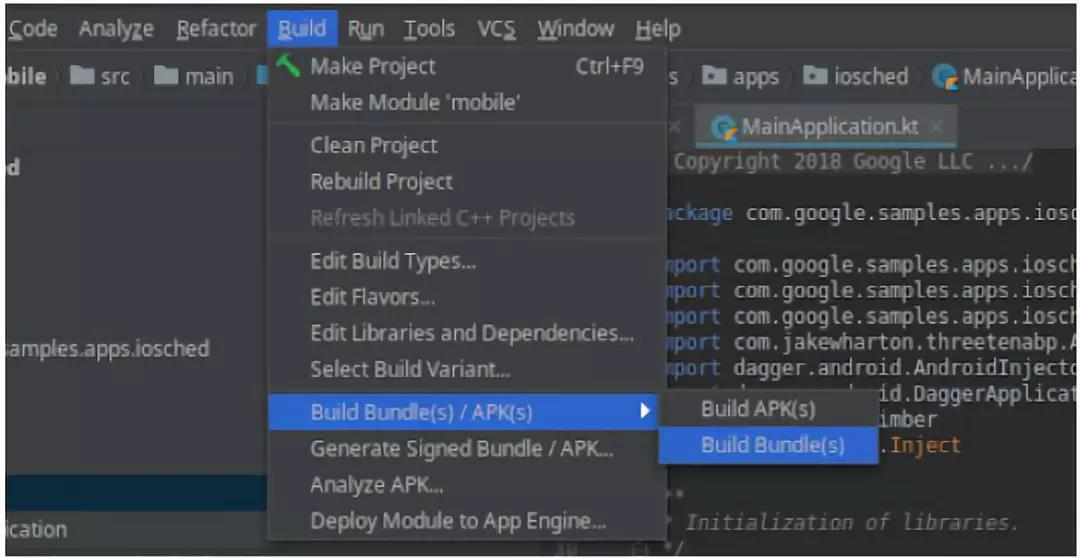Close the open Build menu
Viewport: 1080px width, 558px height.
tap(302, 29)
